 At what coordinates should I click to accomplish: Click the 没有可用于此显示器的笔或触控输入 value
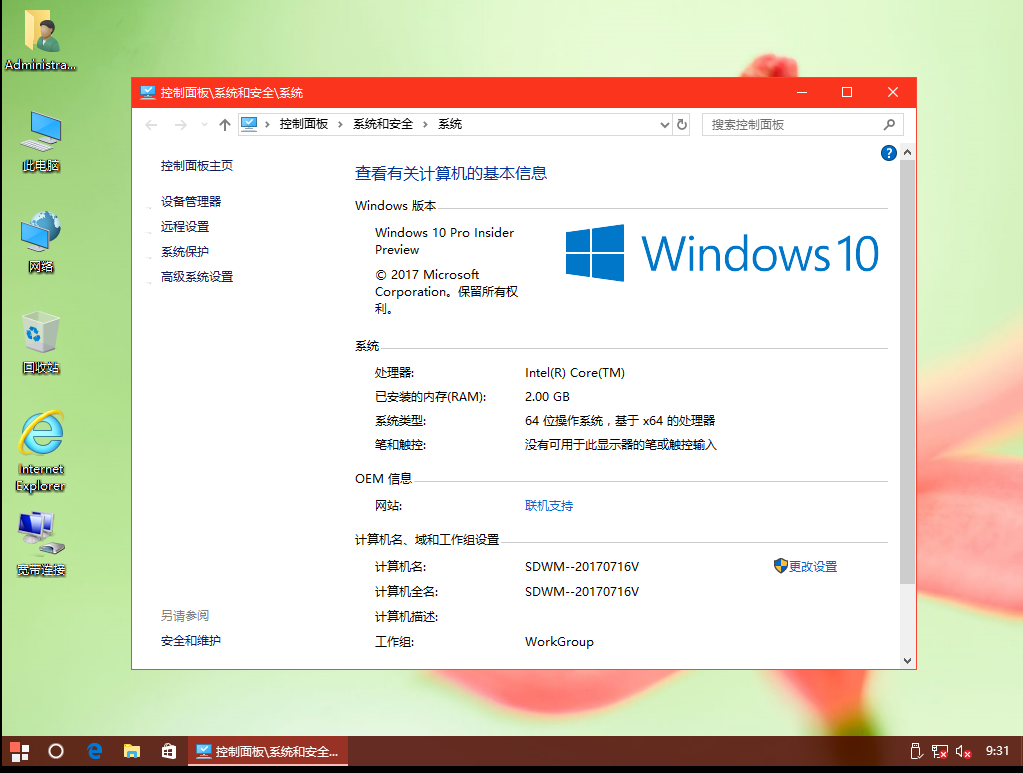pos(621,445)
